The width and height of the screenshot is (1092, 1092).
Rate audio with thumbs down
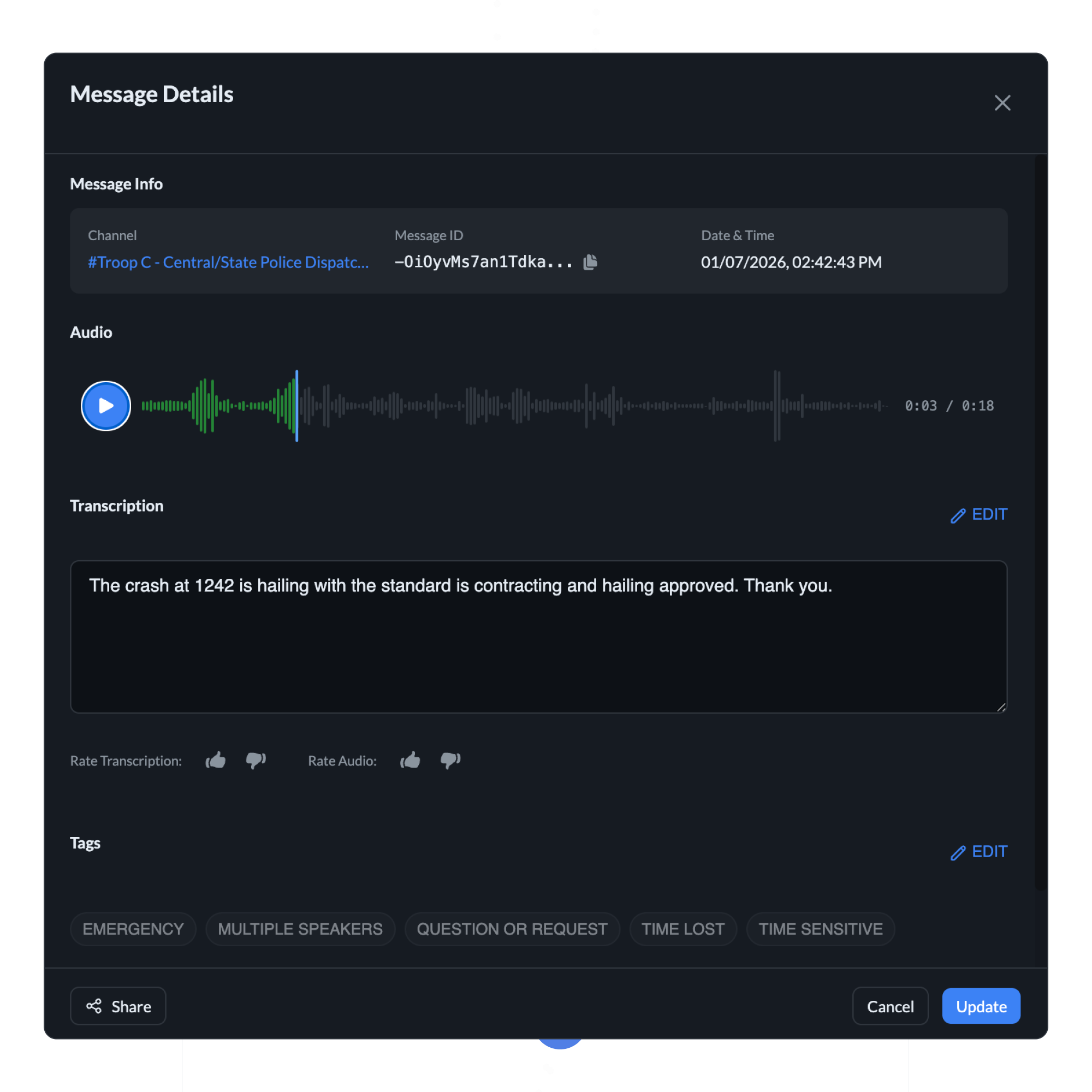[450, 760]
